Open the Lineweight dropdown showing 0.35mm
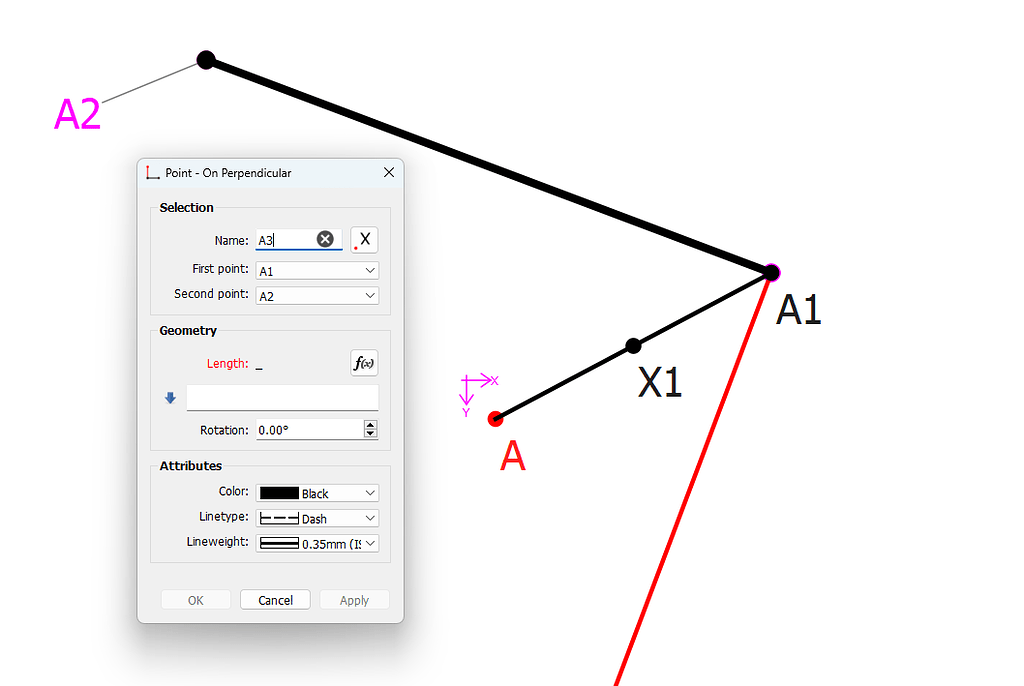 (x=317, y=543)
